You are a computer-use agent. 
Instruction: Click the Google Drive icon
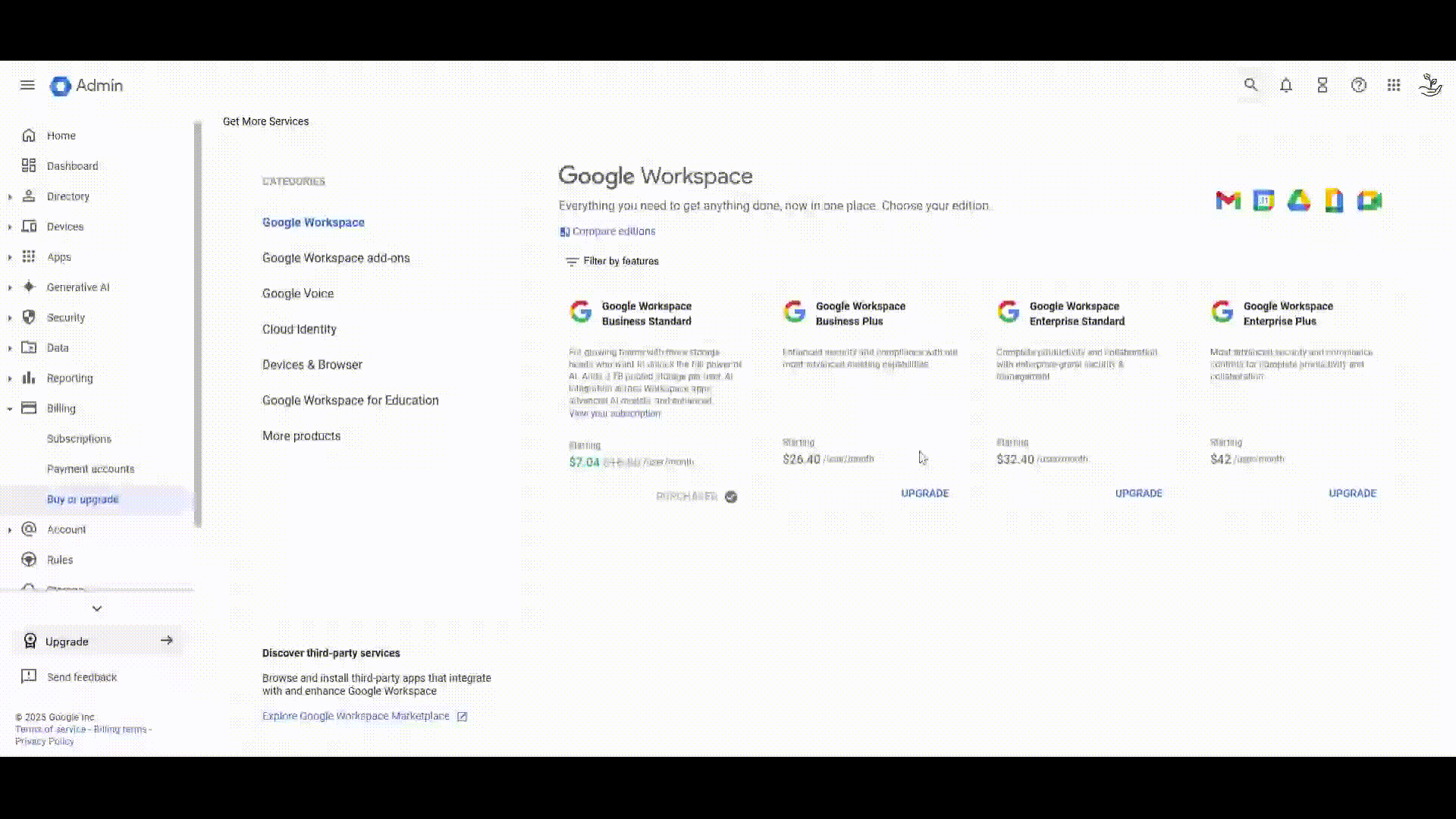point(1299,201)
